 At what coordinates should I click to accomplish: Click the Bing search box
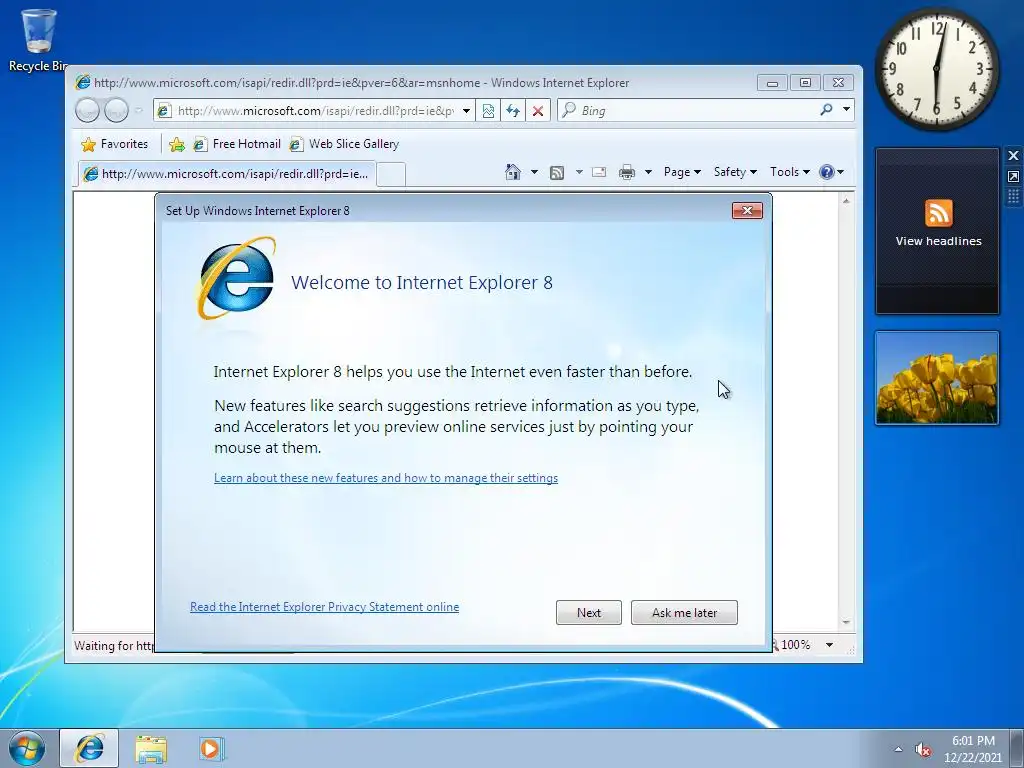692,110
